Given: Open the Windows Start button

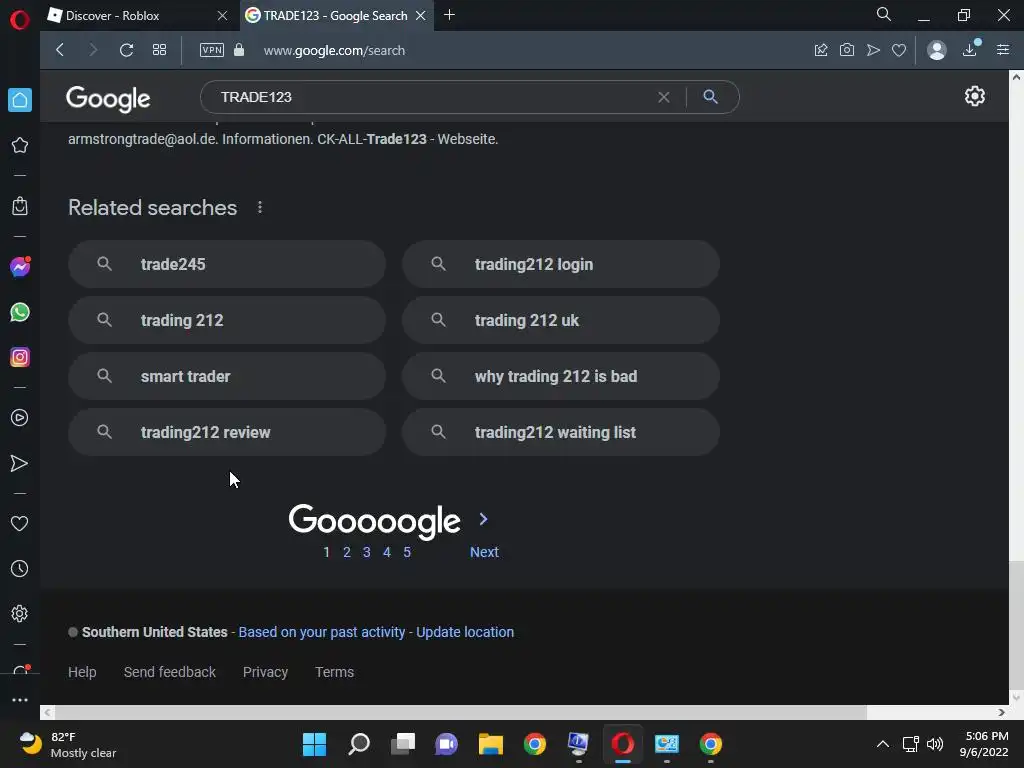Looking at the screenshot, I should (314, 744).
